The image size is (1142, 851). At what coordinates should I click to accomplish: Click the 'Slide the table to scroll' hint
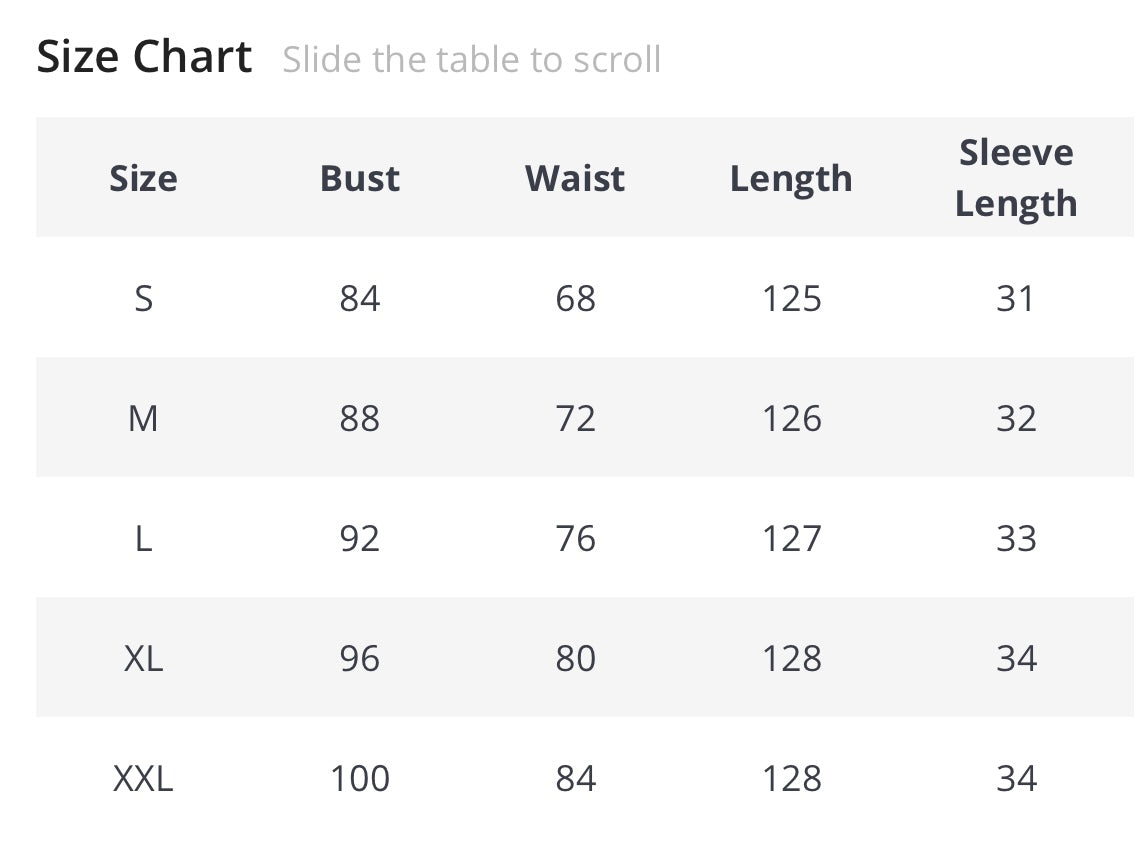tap(471, 60)
